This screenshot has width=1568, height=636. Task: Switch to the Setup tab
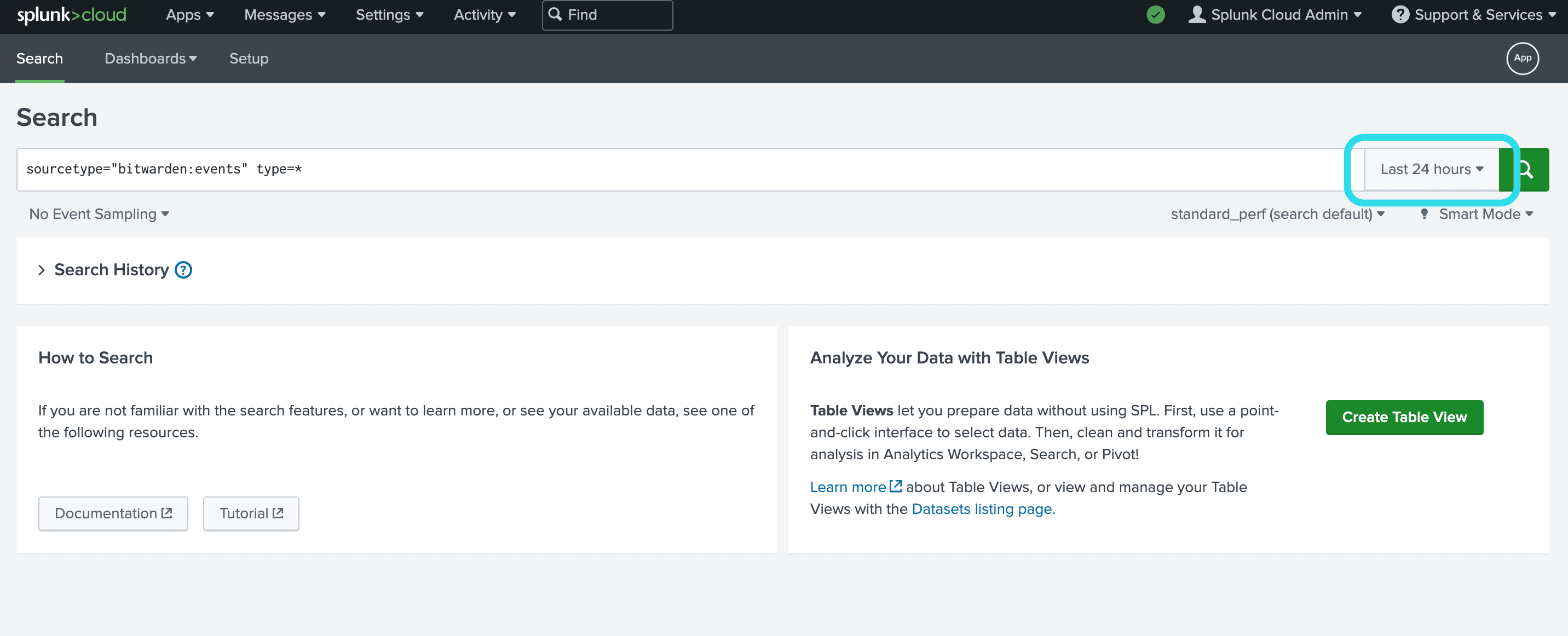point(248,57)
